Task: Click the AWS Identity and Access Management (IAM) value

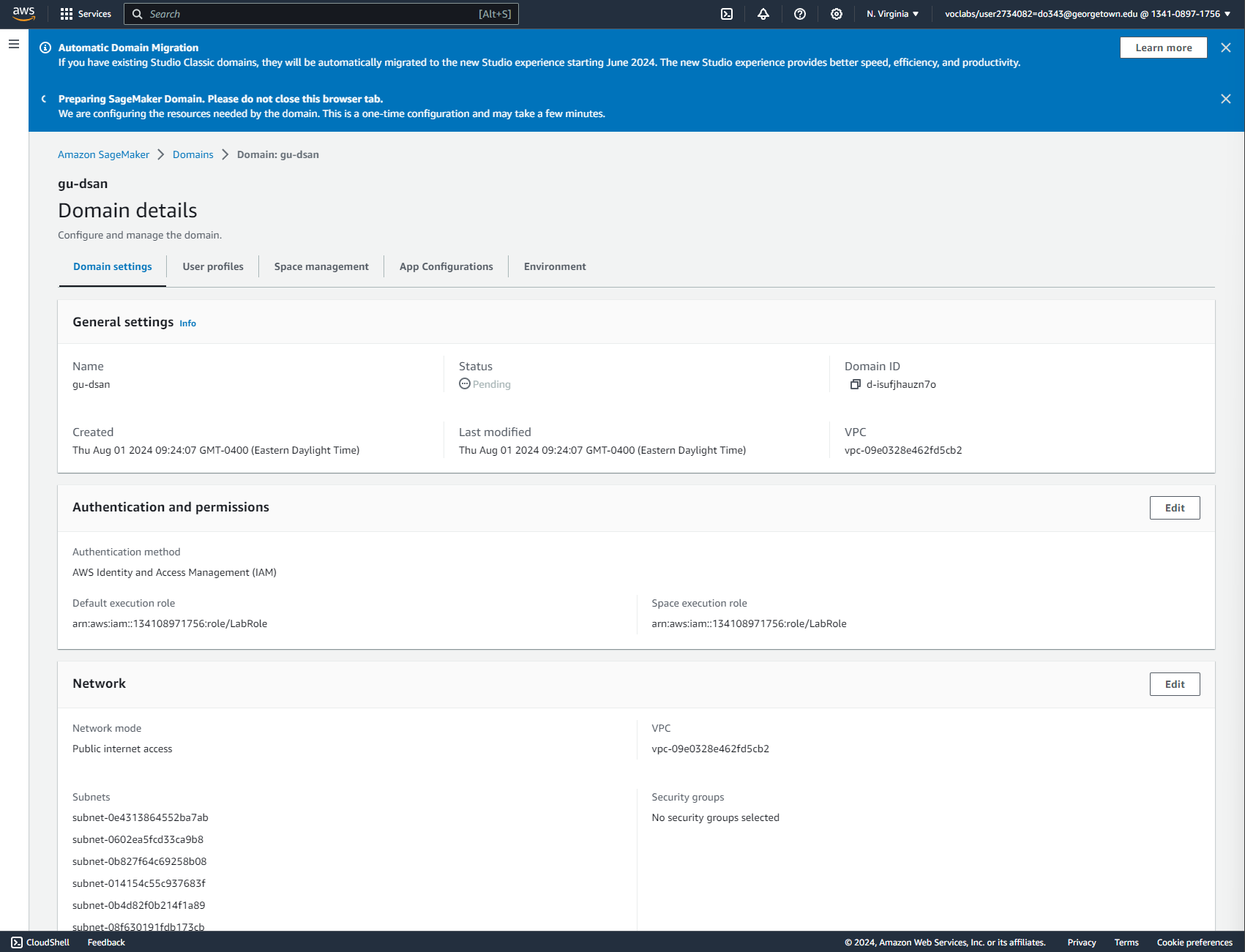Action: (x=174, y=572)
